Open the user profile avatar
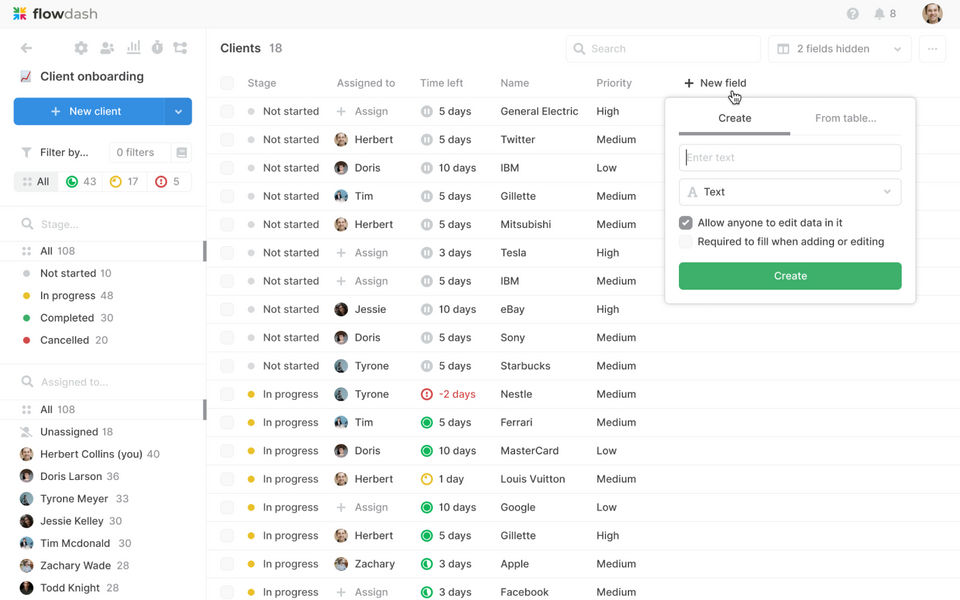 [x=932, y=13]
